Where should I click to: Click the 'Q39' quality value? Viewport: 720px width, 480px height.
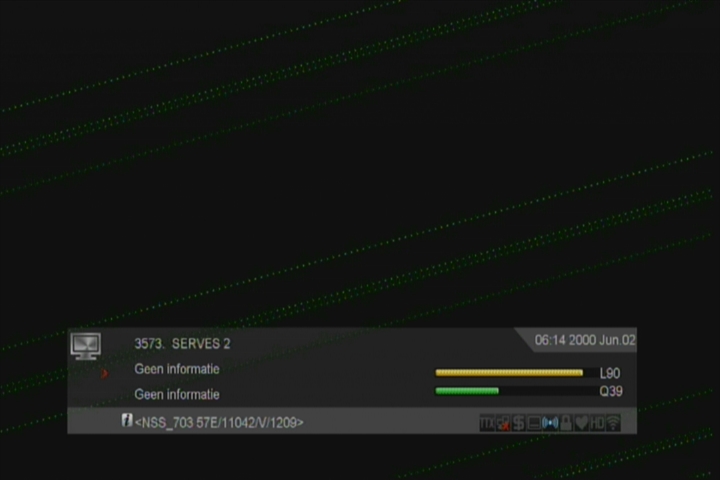611,391
